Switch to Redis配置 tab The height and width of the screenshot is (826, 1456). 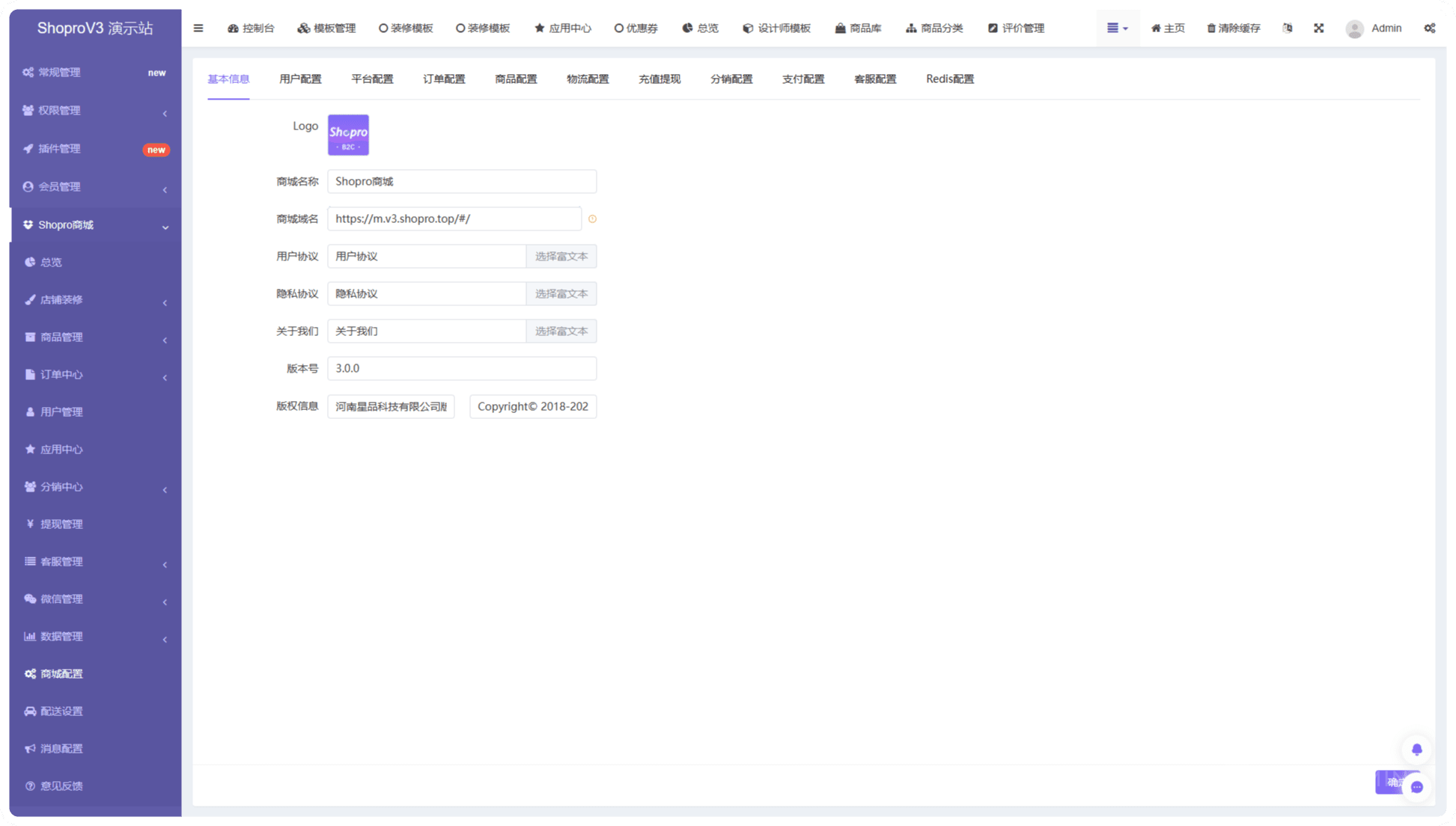(949, 79)
